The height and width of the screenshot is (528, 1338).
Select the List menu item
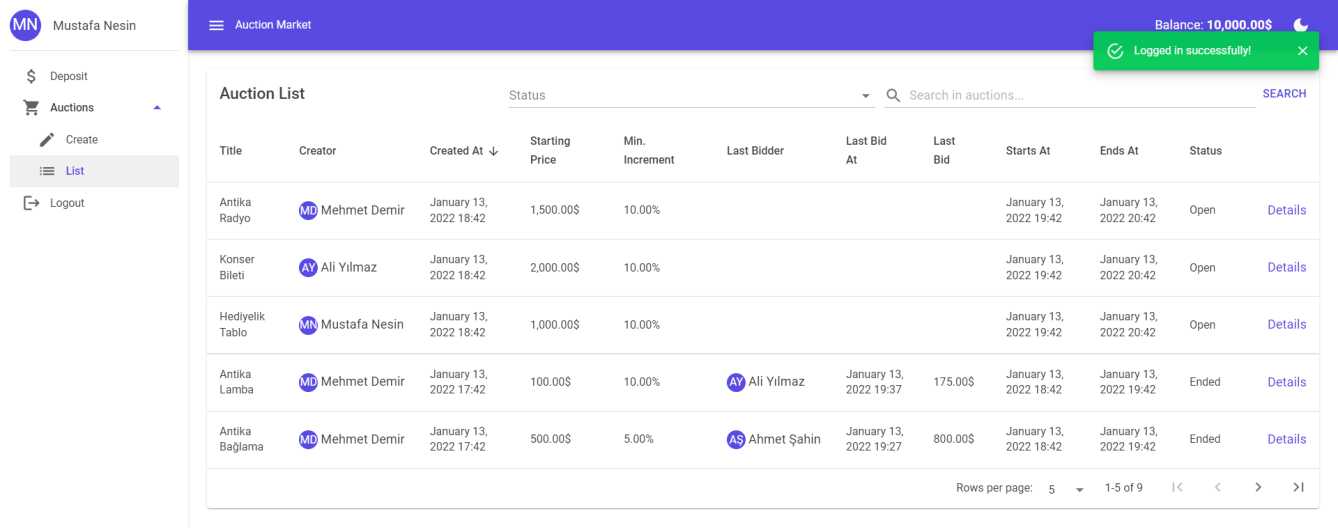coord(94,171)
